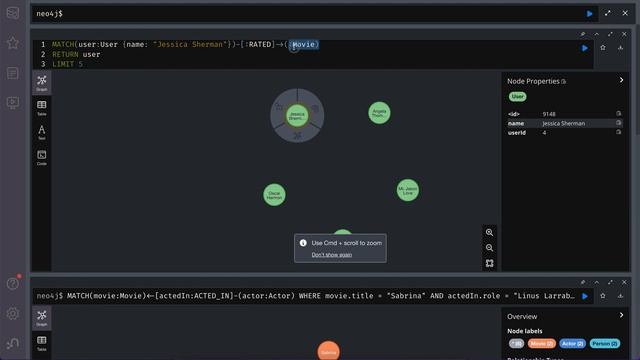640x360 pixels.
Task: Open browser settings gear icon
Action: point(13,313)
